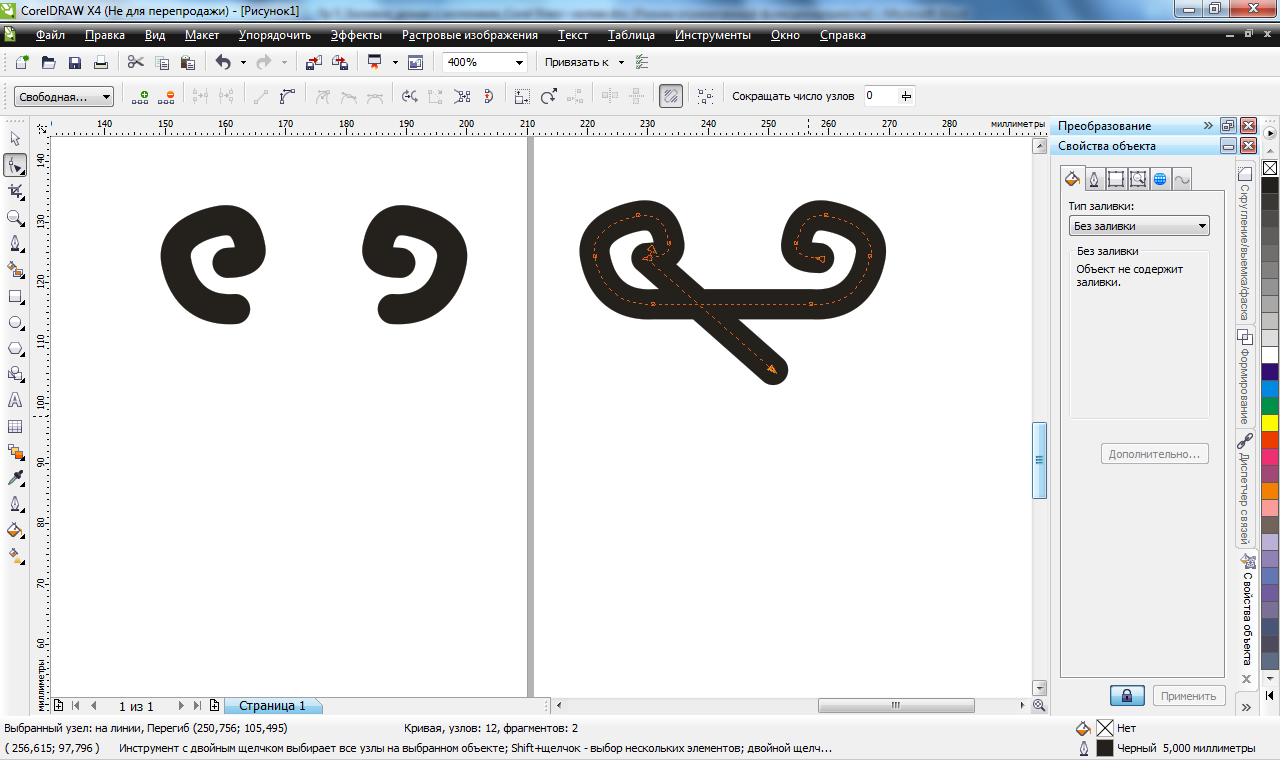The width and height of the screenshot is (1280, 760).
Task: Click the rotate and skew nodes icon
Action: pyautogui.click(x=548, y=97)
